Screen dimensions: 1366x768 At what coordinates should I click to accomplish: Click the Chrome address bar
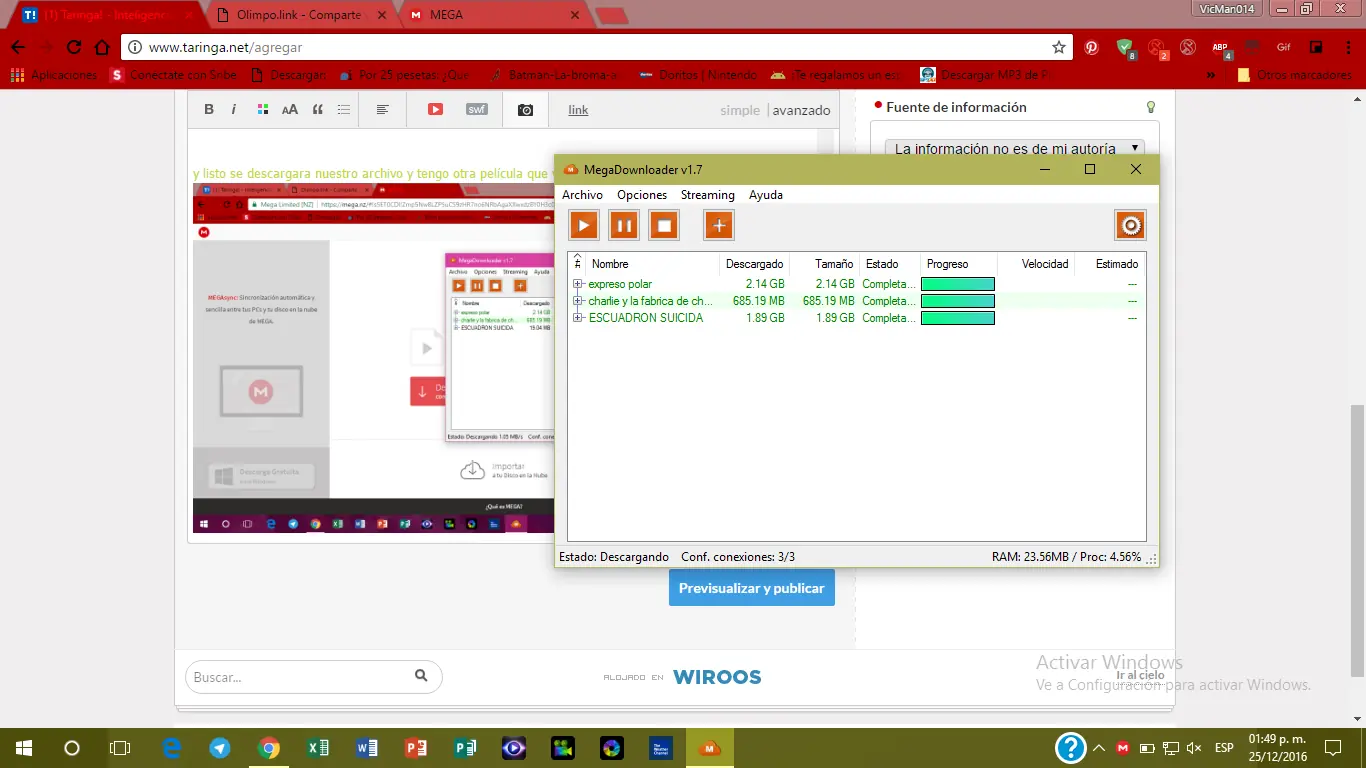[595, 47]
